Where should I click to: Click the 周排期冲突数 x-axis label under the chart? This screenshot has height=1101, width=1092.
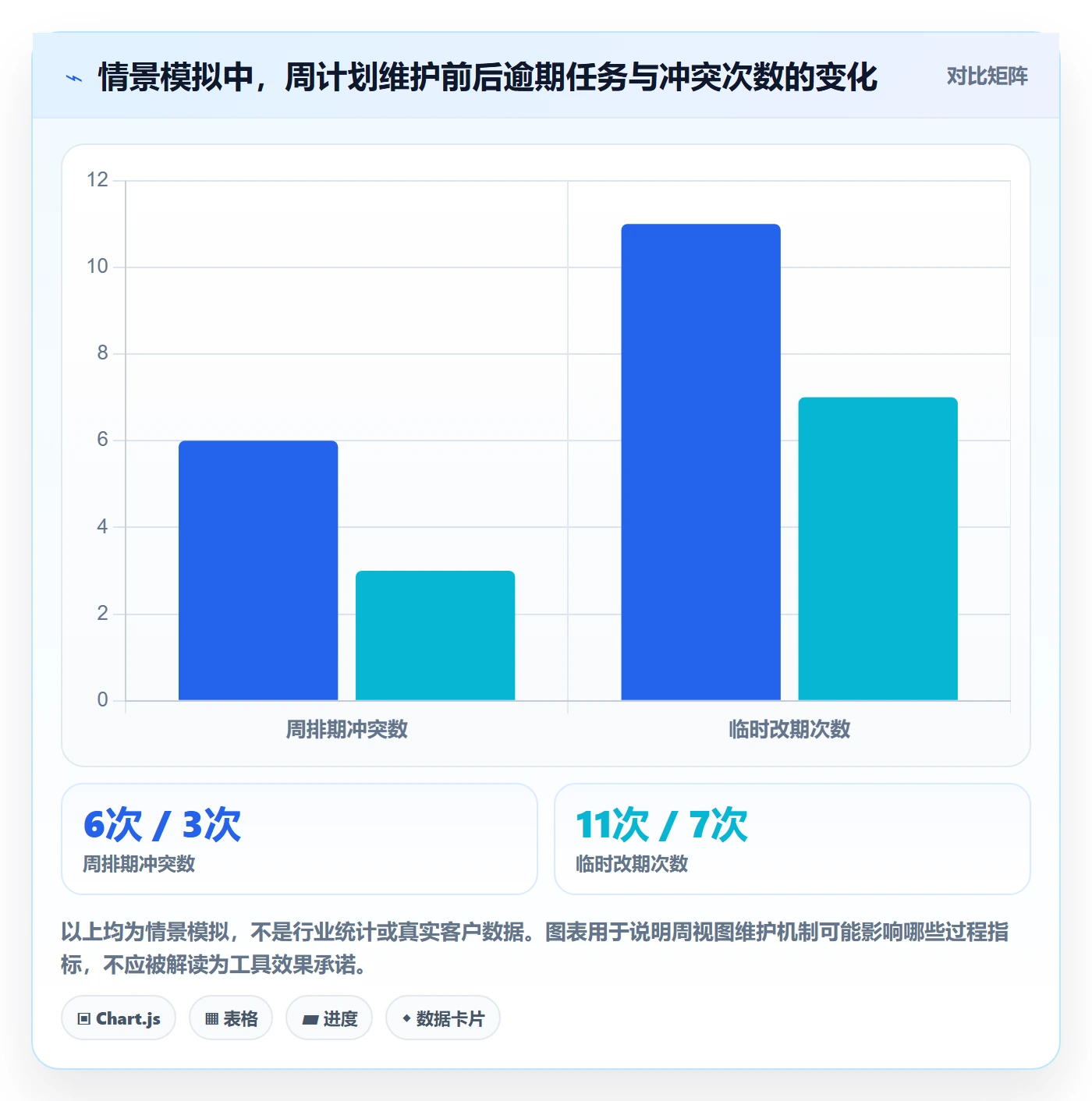coord(346,730)
